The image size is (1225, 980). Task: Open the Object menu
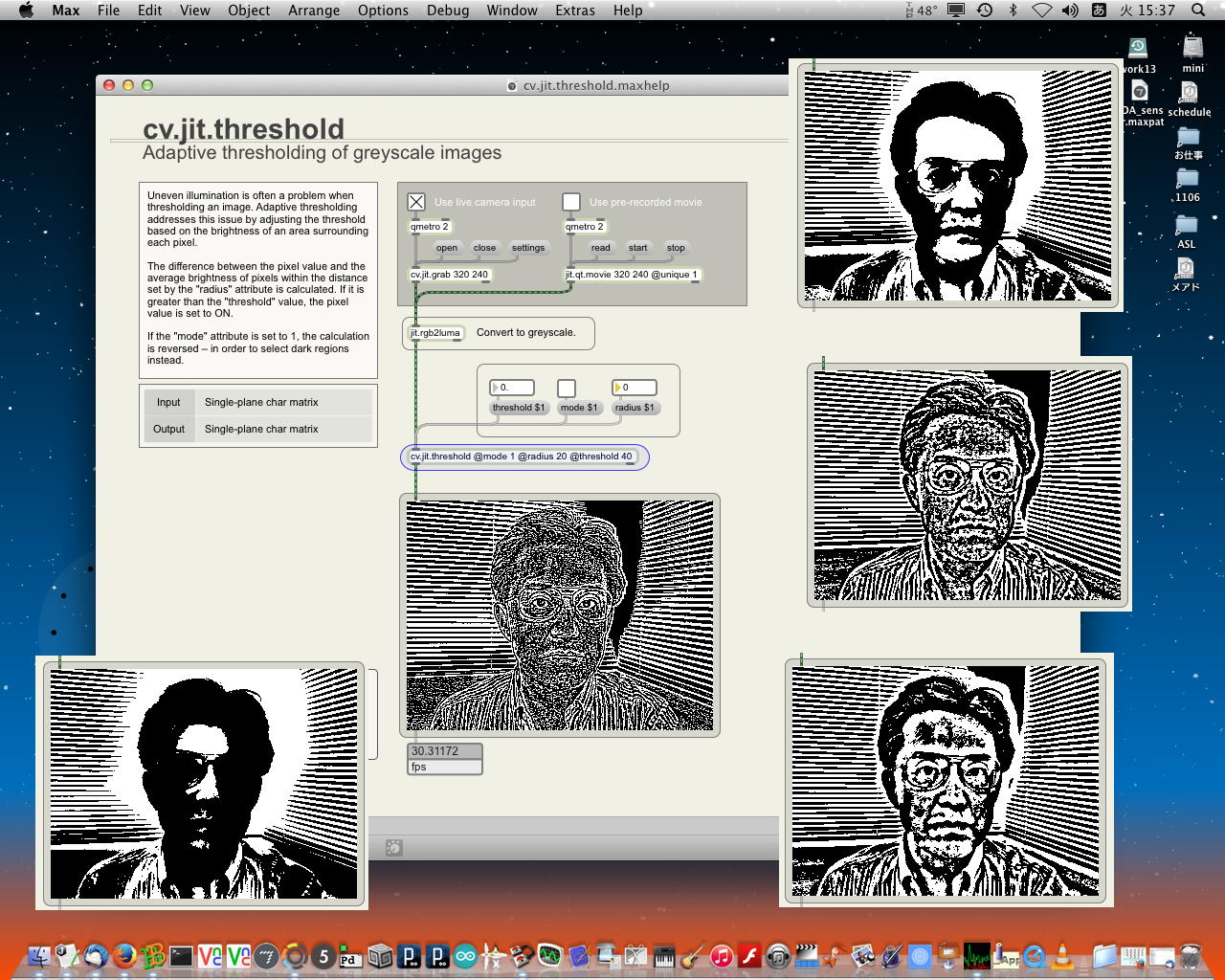tap(249, 11)
